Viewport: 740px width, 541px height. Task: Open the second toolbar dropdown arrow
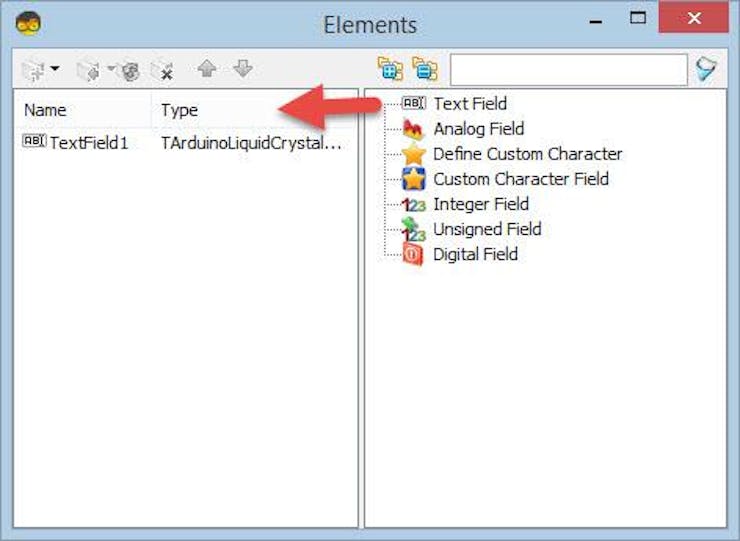110,70
